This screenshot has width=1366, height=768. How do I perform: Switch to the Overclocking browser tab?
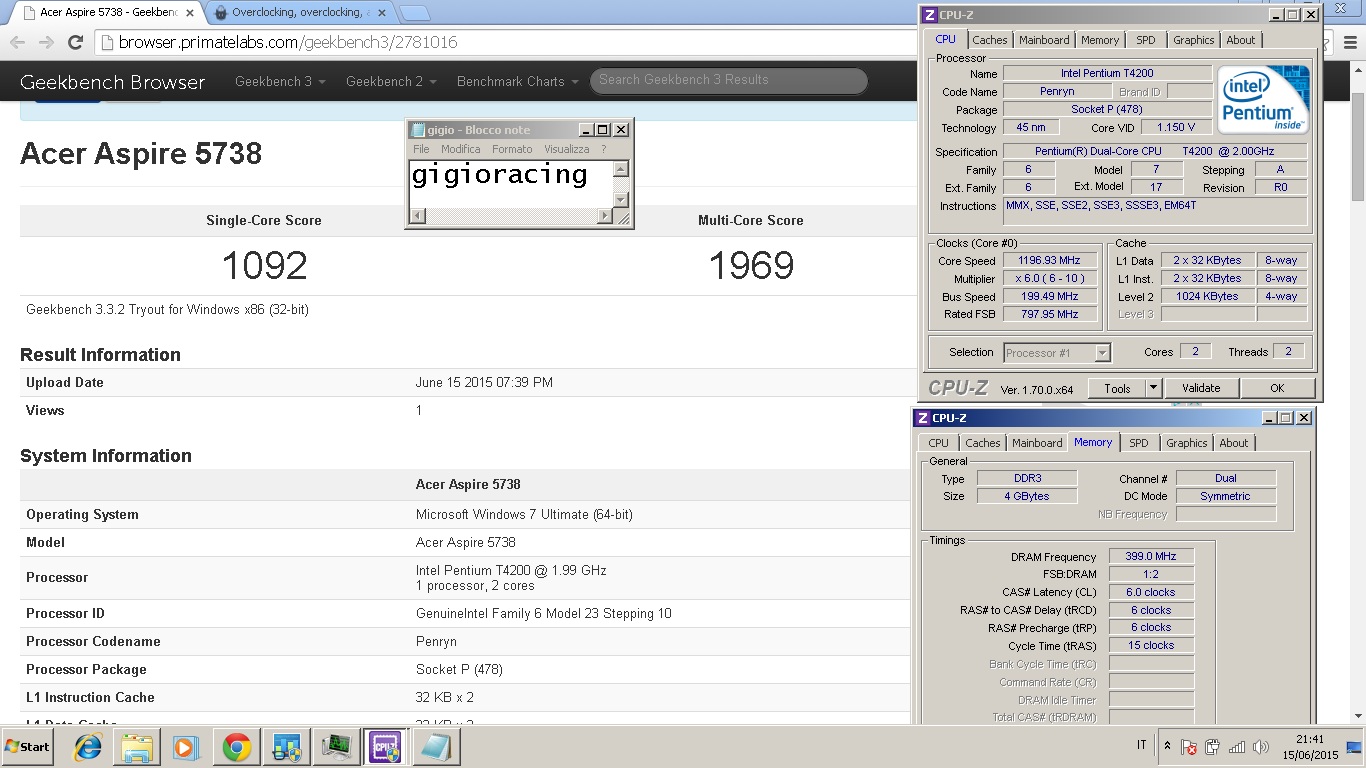pos(298,13)
